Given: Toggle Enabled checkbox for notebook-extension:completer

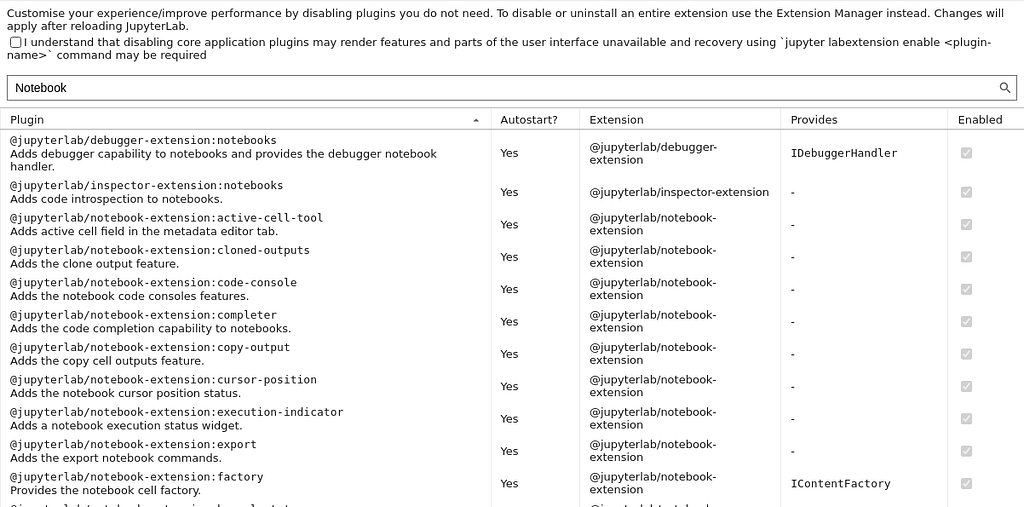Looking at the screenshot, I should [x=967, y=321].
